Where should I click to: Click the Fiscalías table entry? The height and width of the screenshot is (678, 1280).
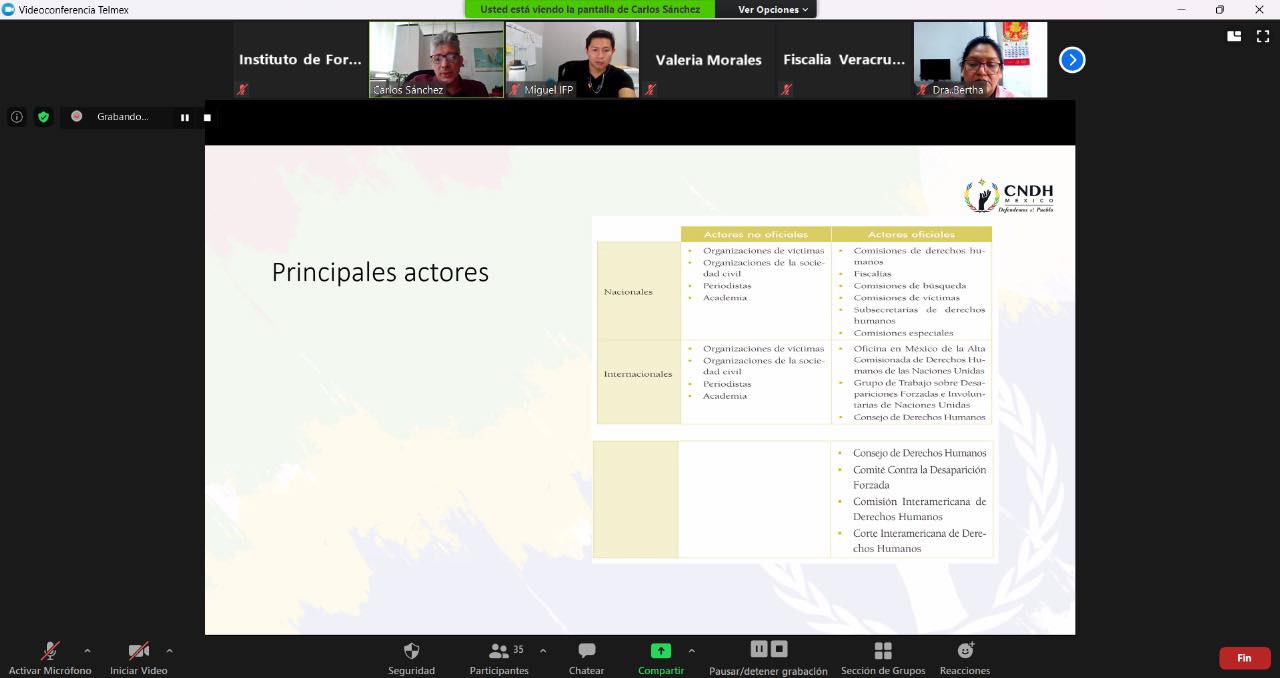click(x=872, y=274)
